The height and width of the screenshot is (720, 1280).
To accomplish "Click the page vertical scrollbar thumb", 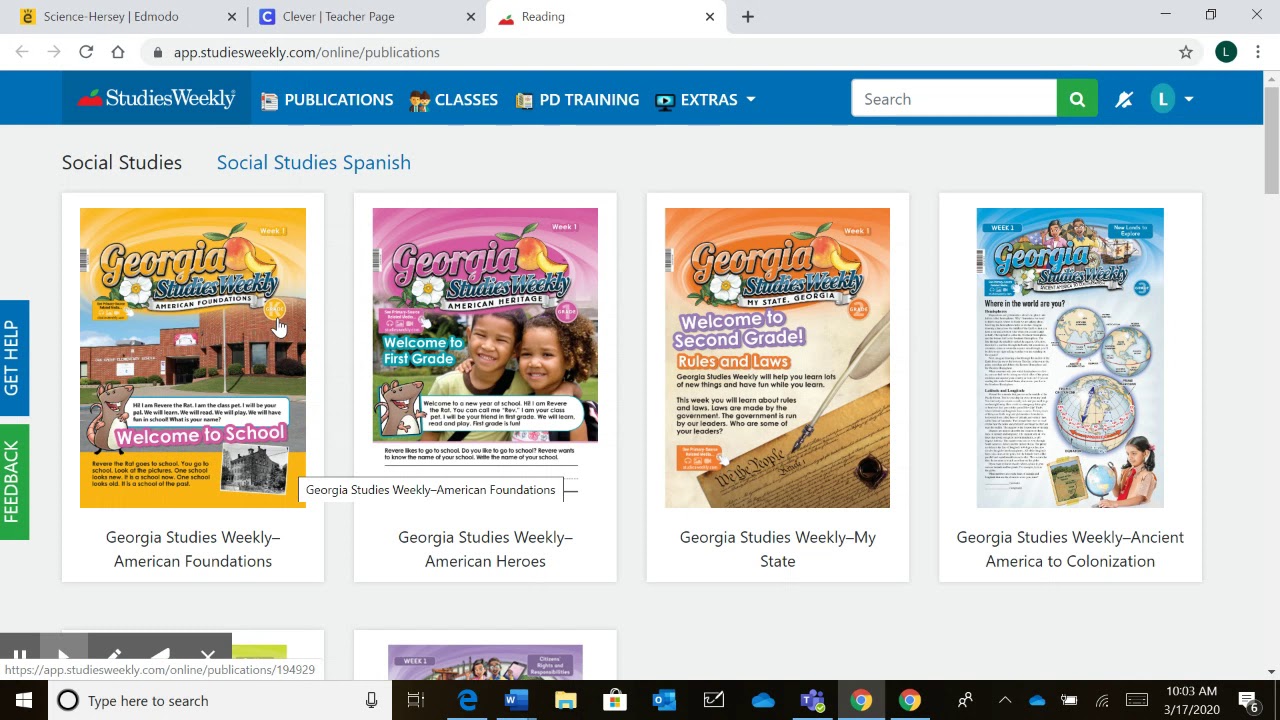I will pos(1271,140).
